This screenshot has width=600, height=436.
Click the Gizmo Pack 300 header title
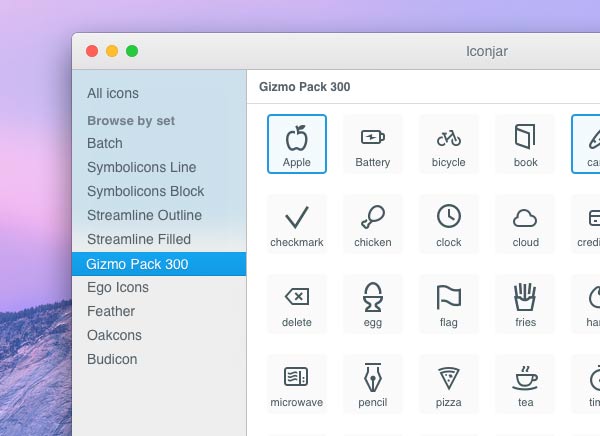[305, 87]
